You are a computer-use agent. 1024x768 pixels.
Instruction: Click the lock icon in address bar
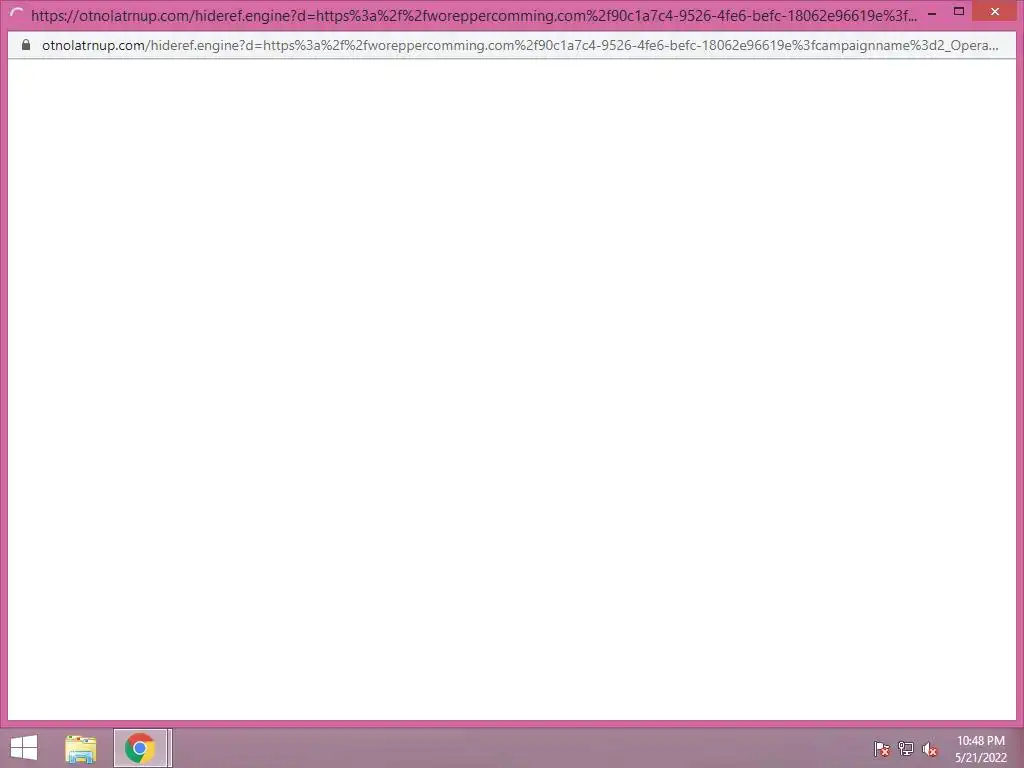25,45
